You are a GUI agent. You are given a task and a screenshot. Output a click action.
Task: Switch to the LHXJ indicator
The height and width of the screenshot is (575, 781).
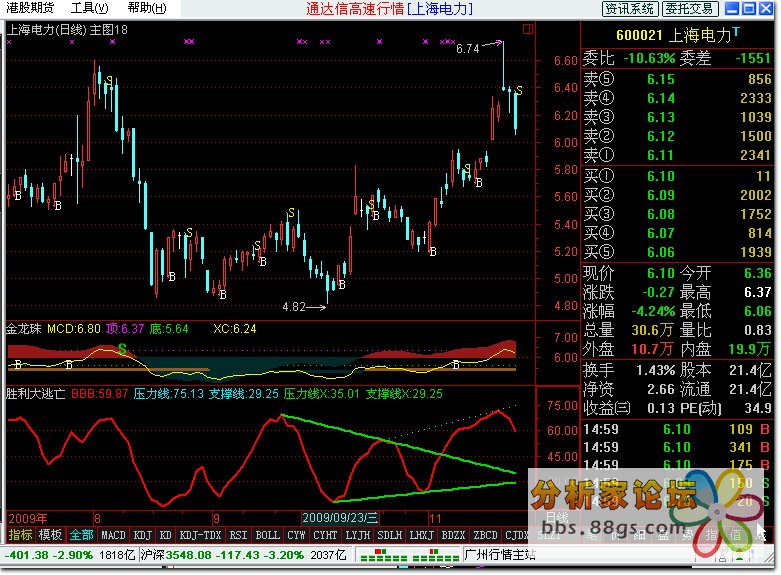coord(421,535)
